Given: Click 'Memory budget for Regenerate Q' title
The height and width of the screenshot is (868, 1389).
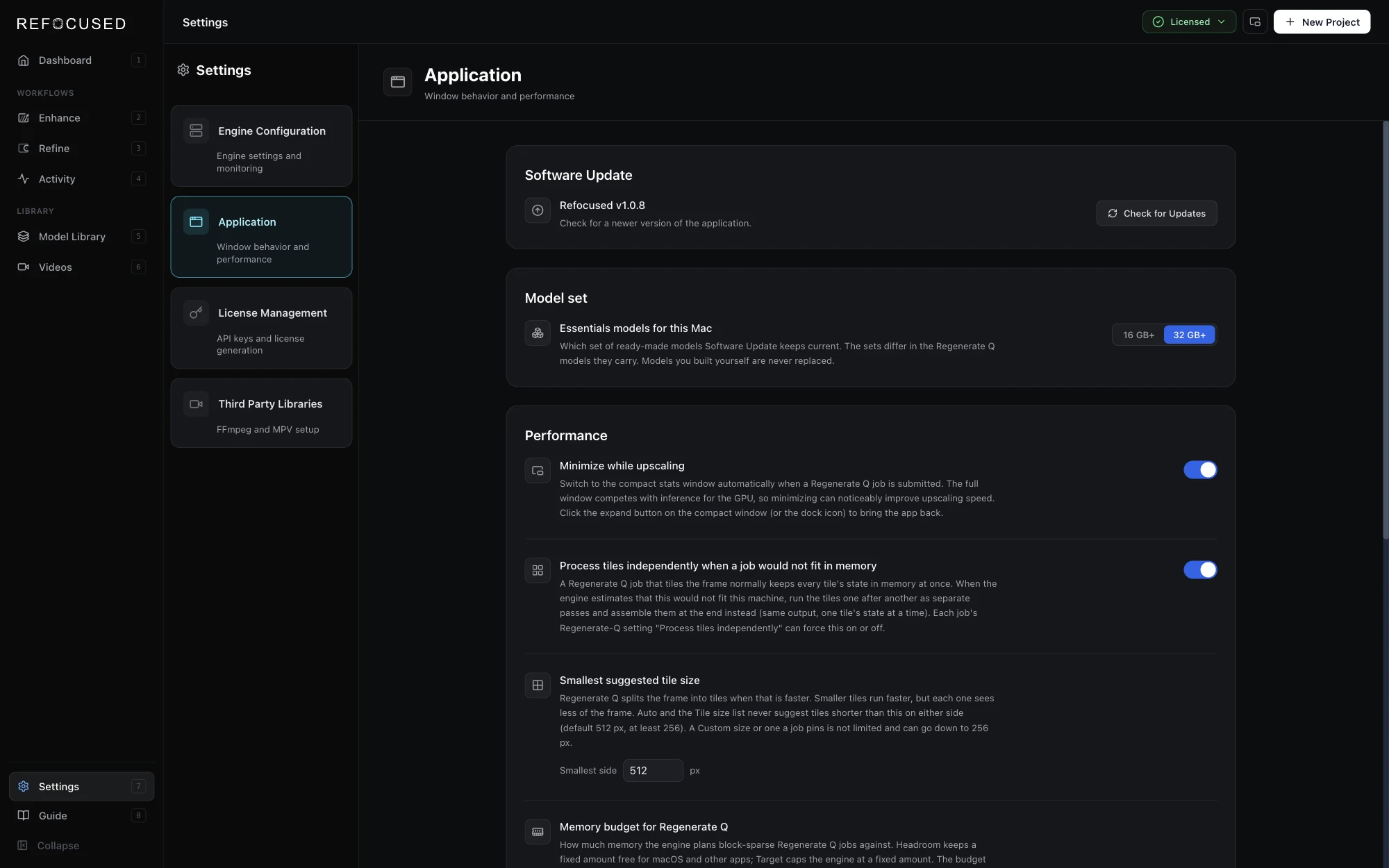Looking at the screenshot, I should [644, 827].
